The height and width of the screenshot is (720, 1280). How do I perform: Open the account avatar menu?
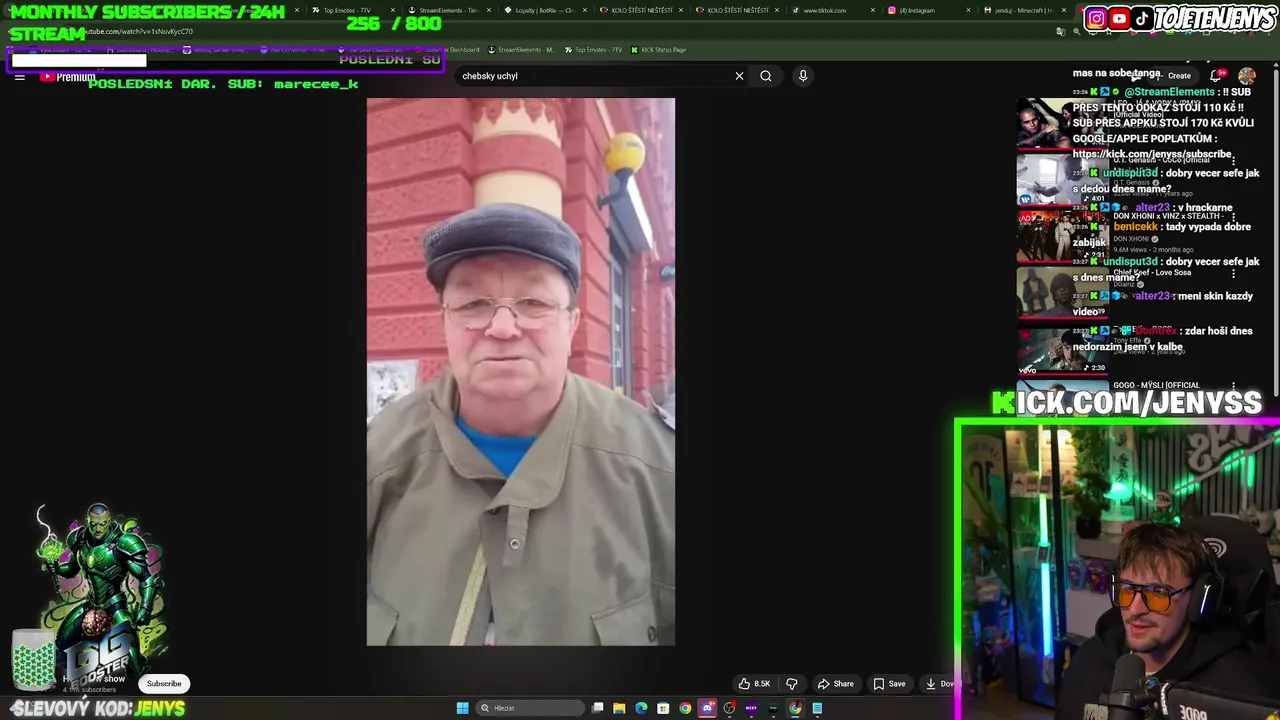coord(1247,76)
